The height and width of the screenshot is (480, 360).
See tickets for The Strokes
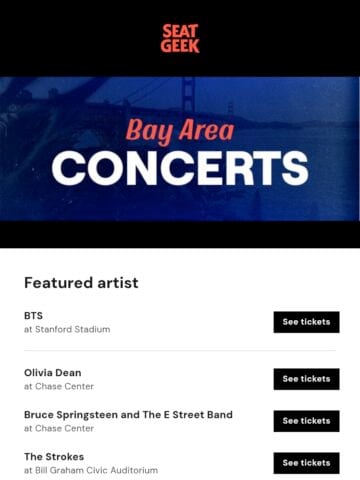[306, 463]
